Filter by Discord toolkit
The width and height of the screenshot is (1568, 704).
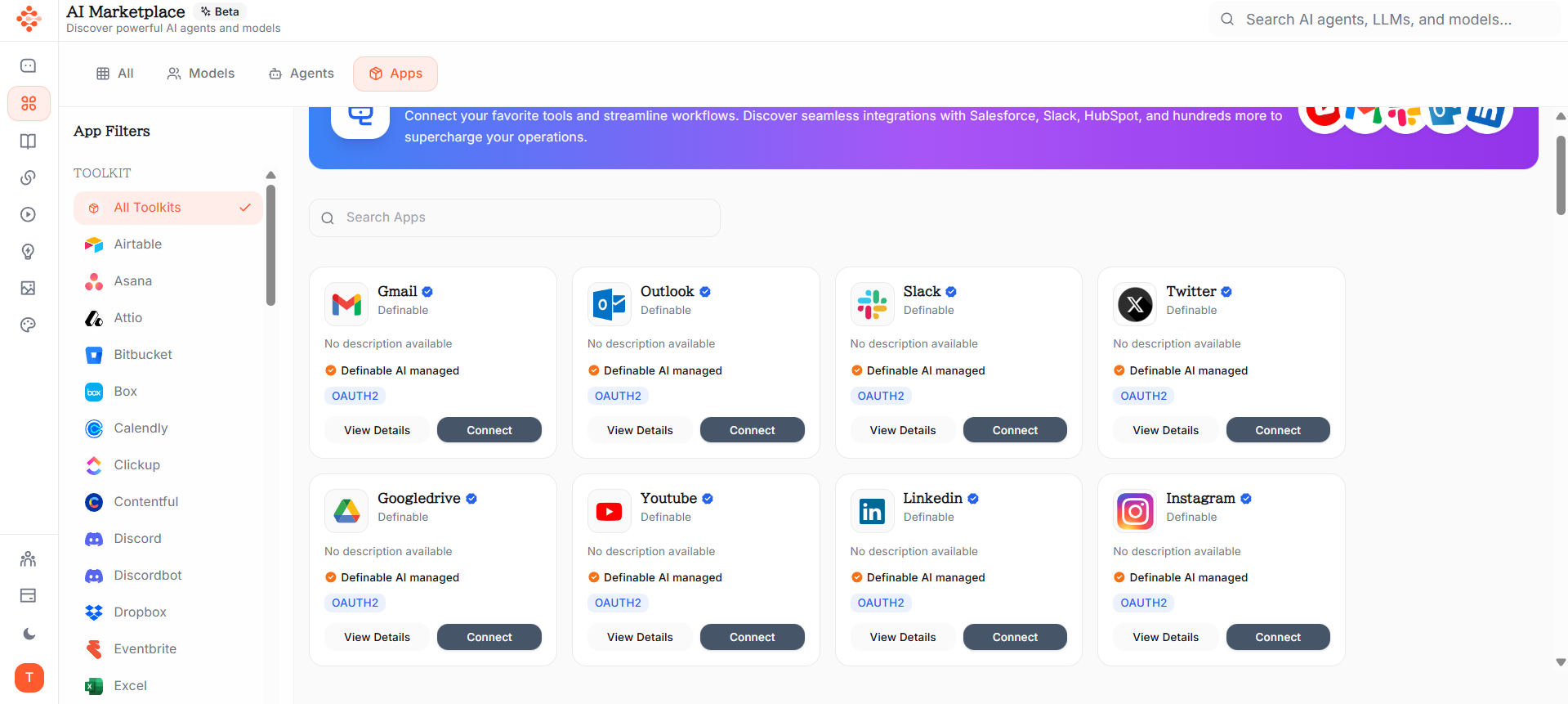(168, 539)
